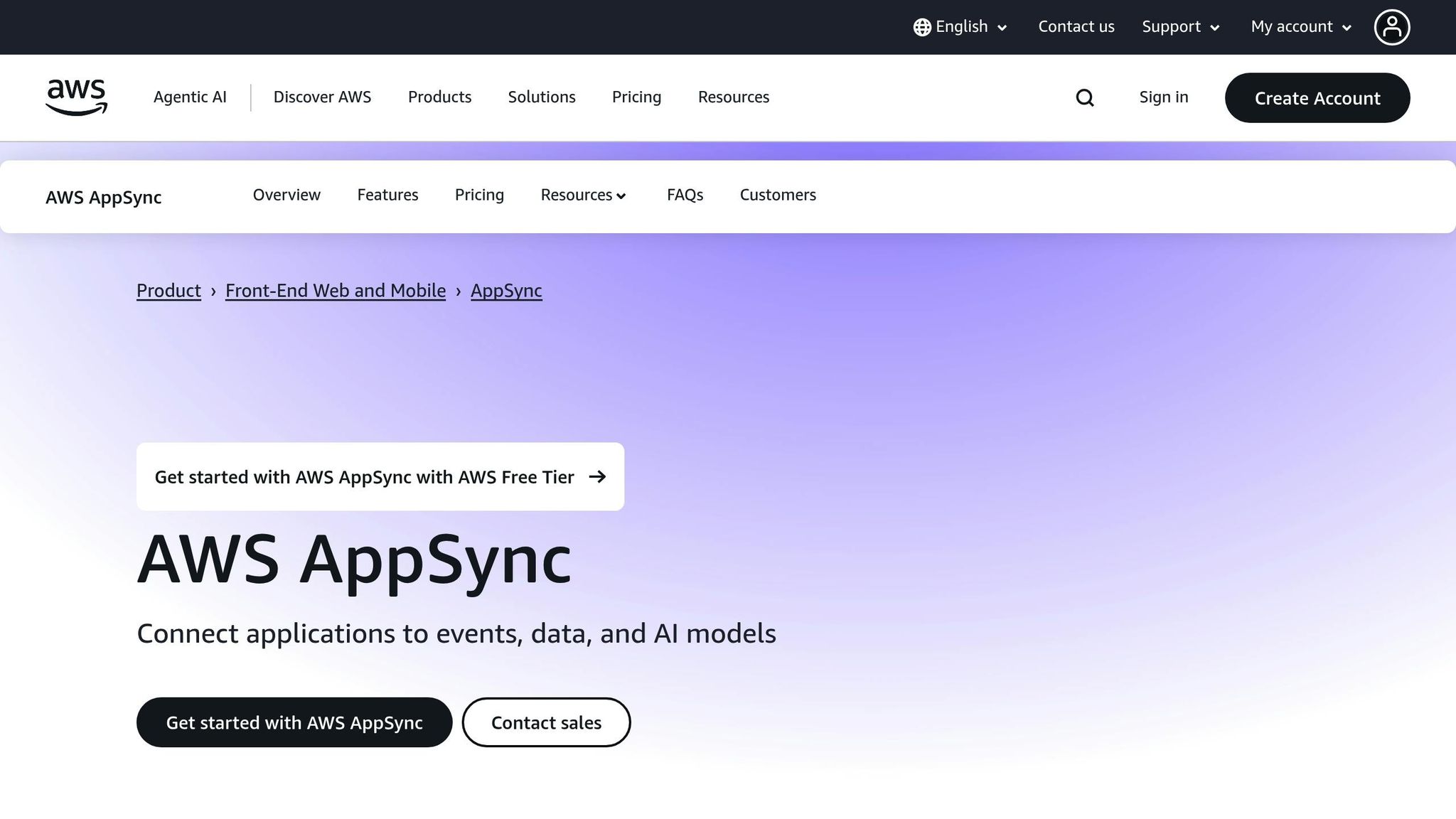Click the AWS logo
This screenshot has height=819, width=1456.
click(76, 97)
